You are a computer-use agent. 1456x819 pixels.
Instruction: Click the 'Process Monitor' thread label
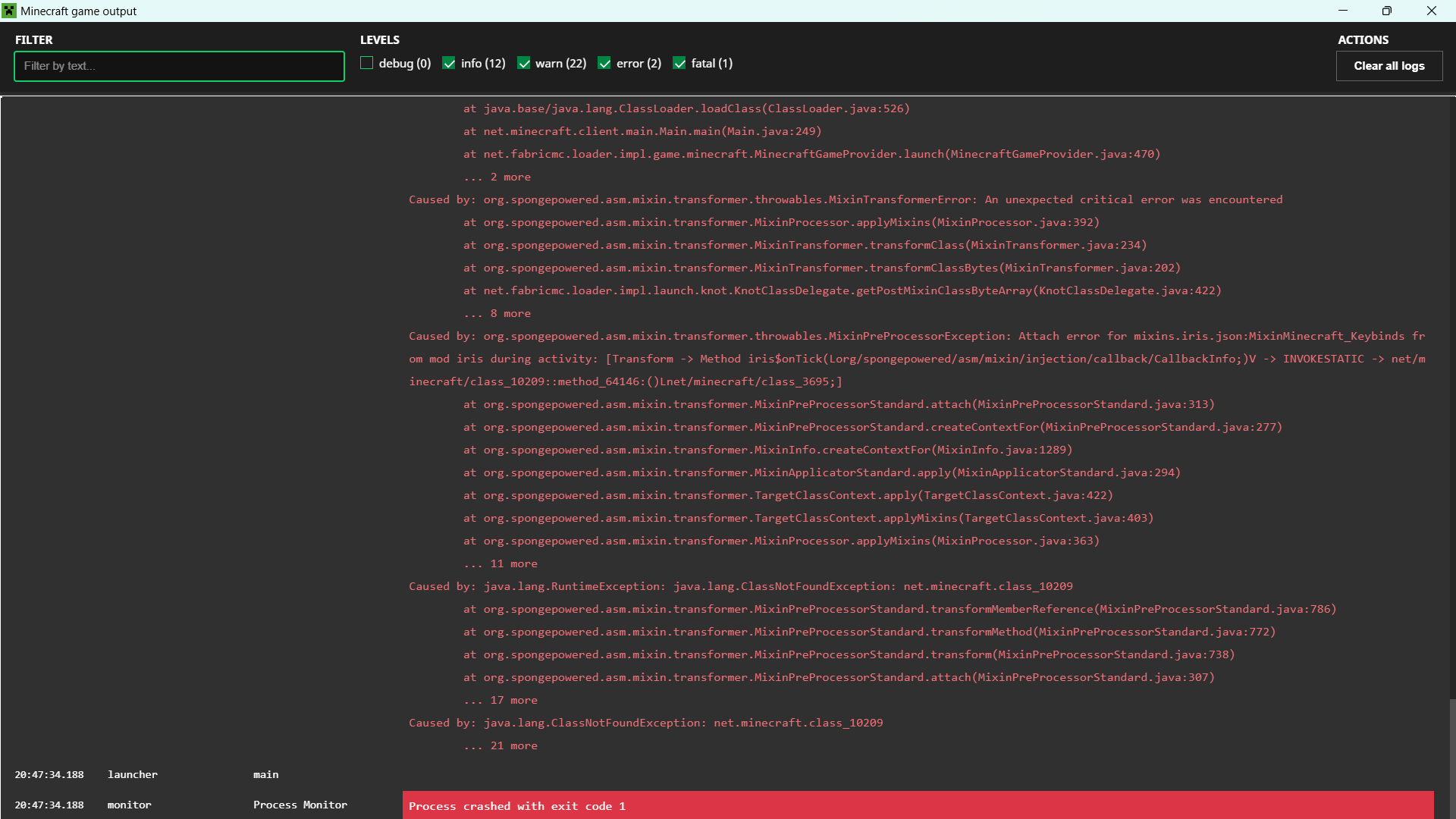[300, 805]
